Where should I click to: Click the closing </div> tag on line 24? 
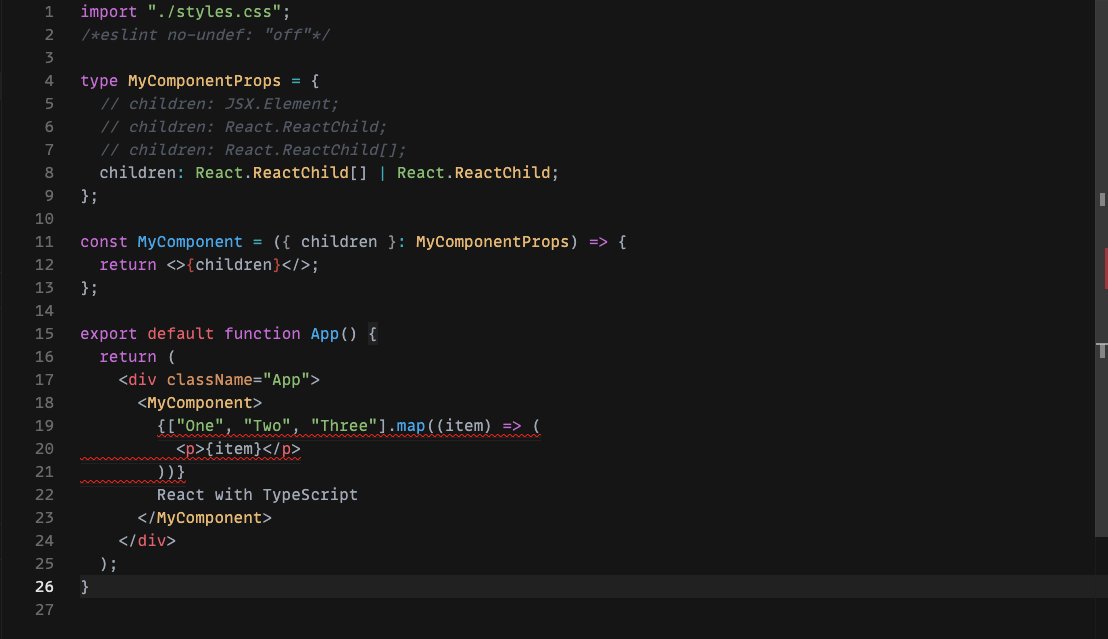[146, 541]
